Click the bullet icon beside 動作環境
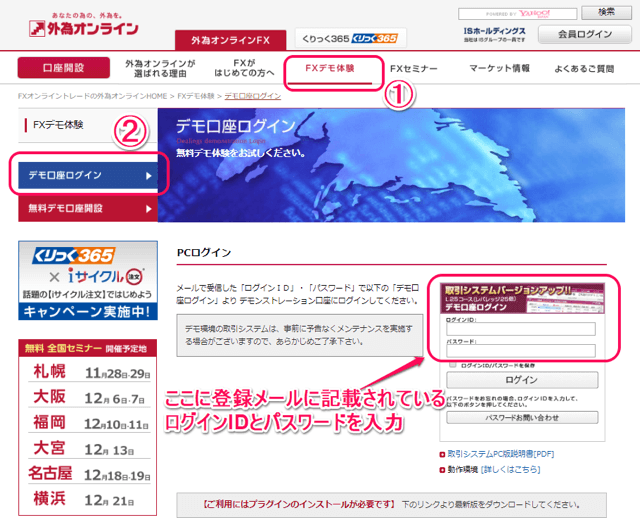The width and height of the screenshot is (640, 518). (442, 470)
